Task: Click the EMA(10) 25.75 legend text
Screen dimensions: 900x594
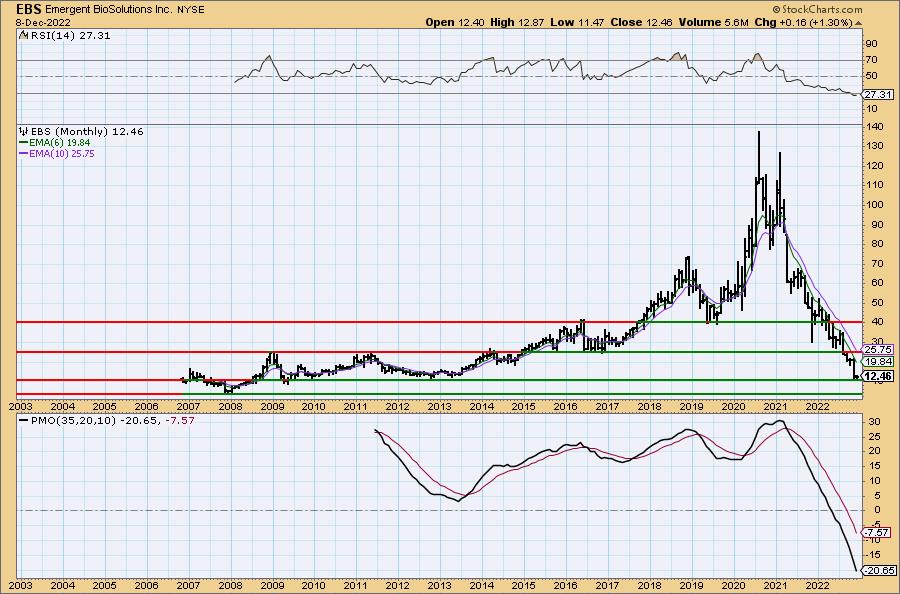Action: point(62,154)
